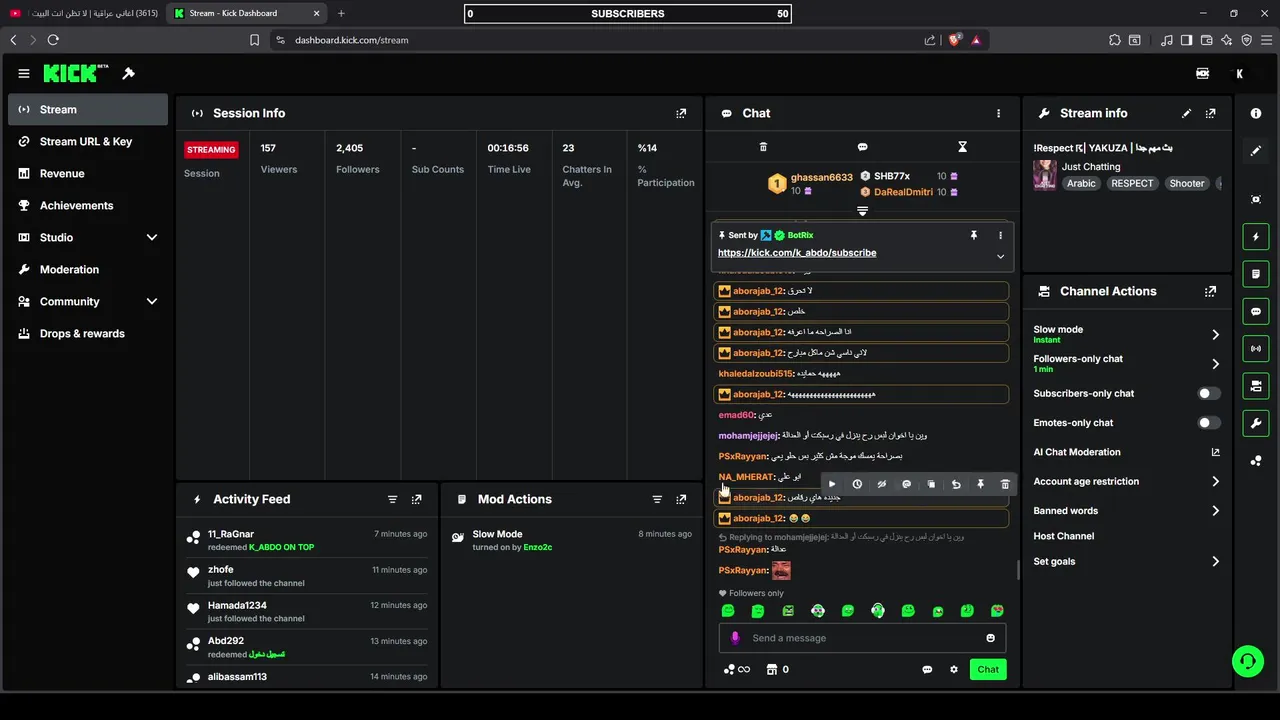Click the chat identity bubble beside gear

coord(927,669)
